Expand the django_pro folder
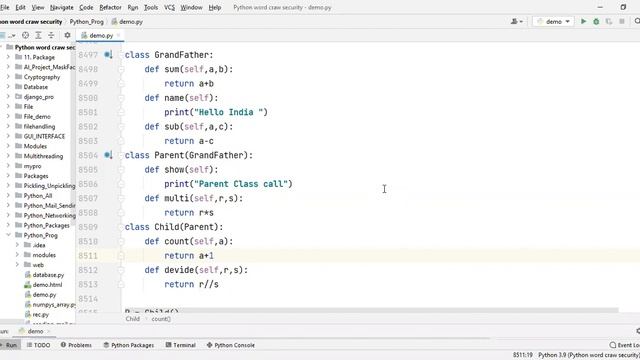 tap(8, 97)
